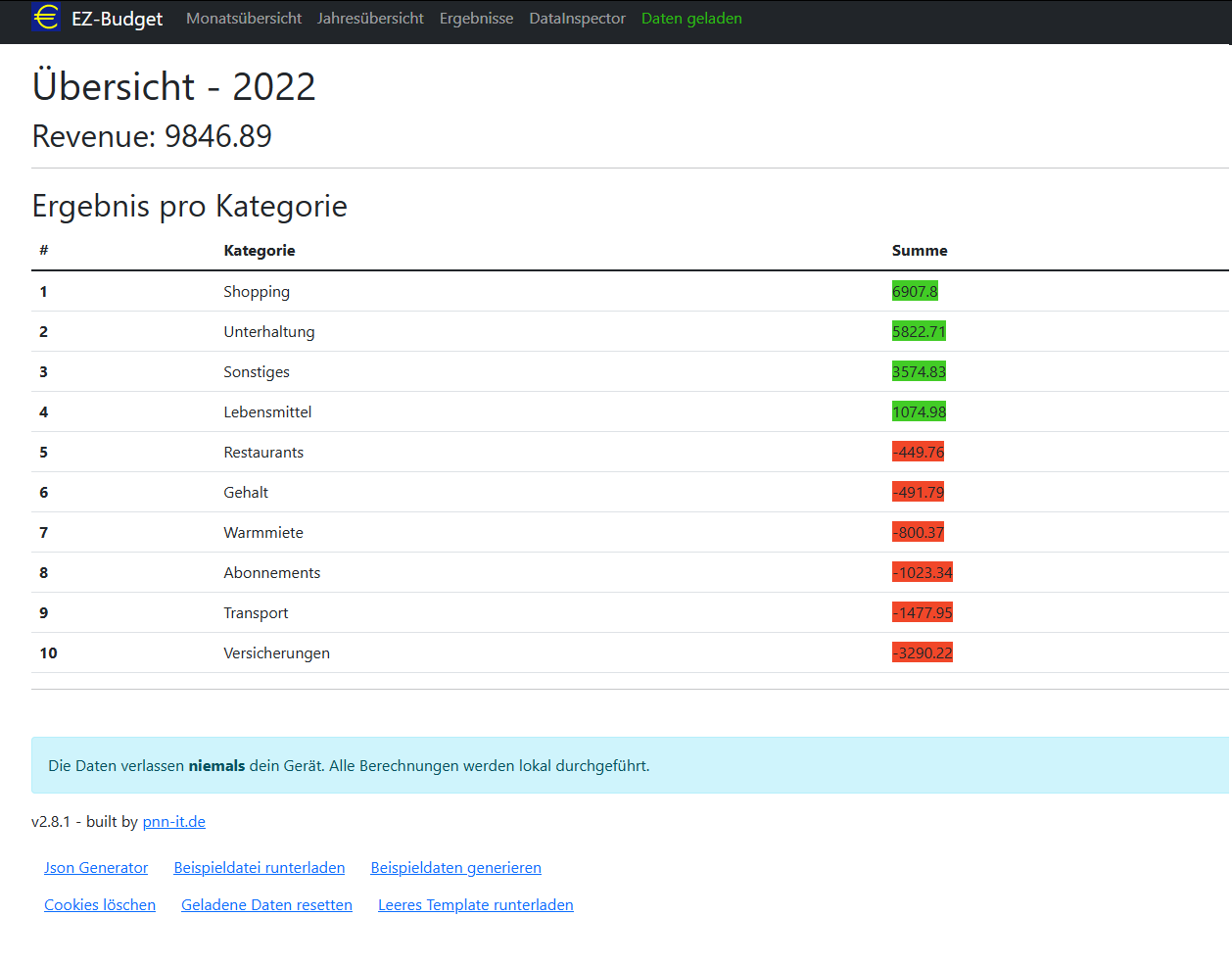Download via Beispieldatei runterladen link
The height and width of the screenshot is (965, 1232).
[260, 868]
